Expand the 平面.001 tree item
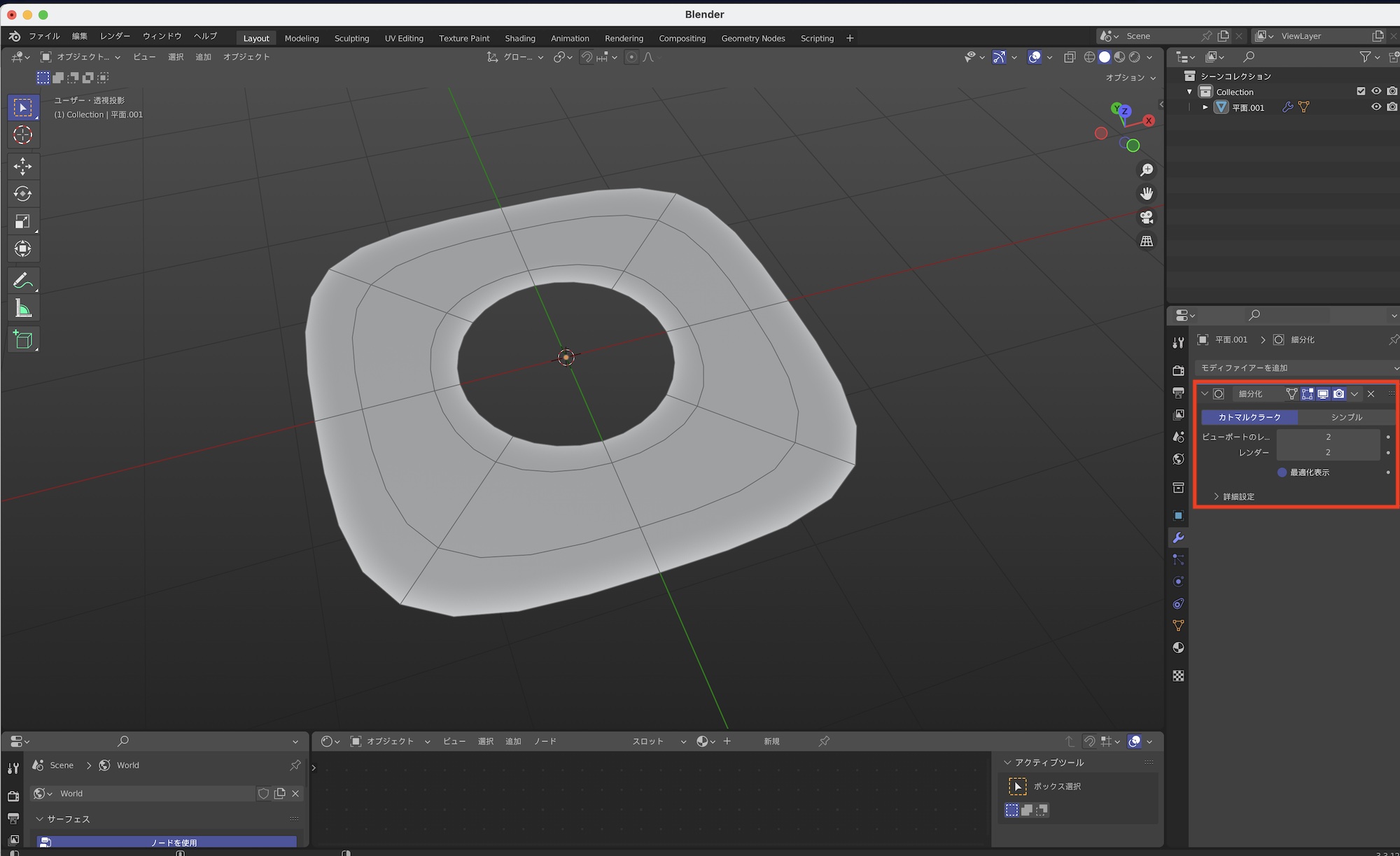Image resolution: width=1400 pixels, height=856 pixels. 1205,107
